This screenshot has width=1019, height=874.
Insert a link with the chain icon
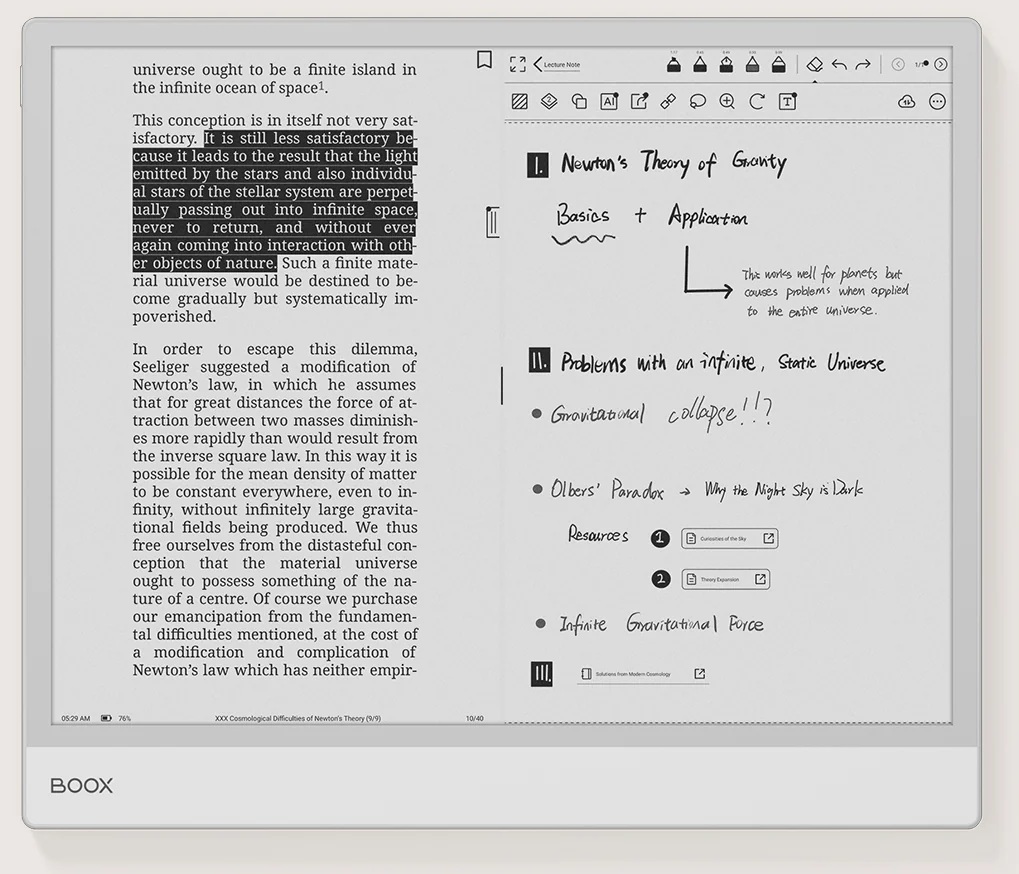pos(668,101)
